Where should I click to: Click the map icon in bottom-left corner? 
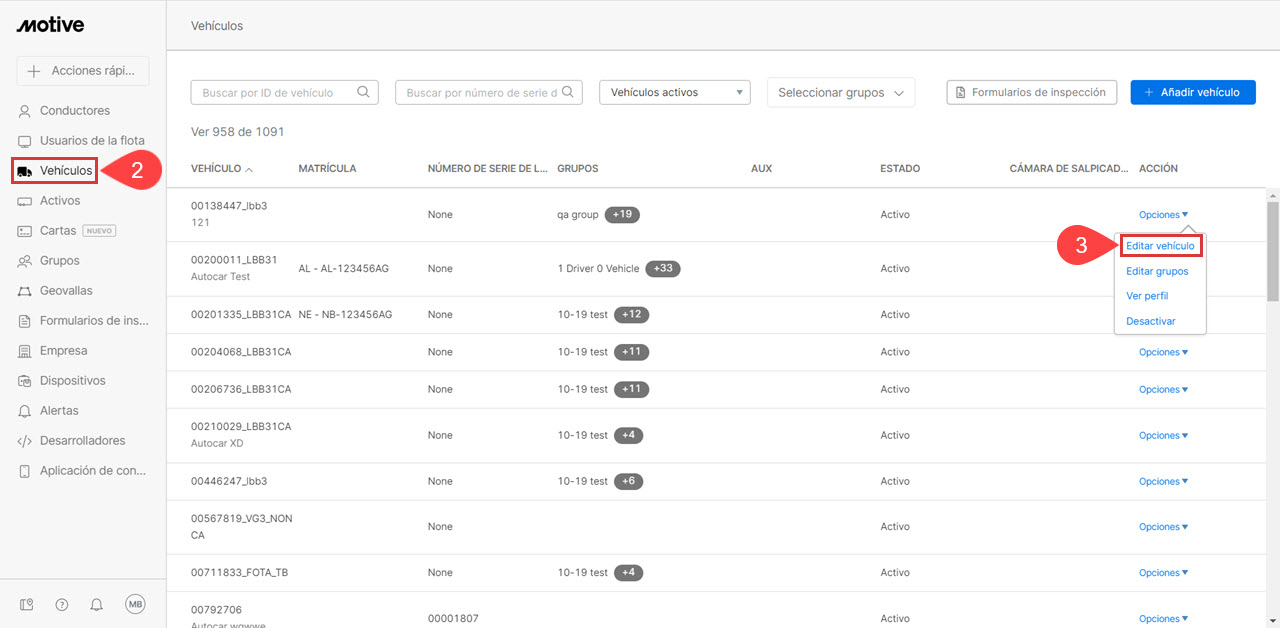[x=27, y=604]
